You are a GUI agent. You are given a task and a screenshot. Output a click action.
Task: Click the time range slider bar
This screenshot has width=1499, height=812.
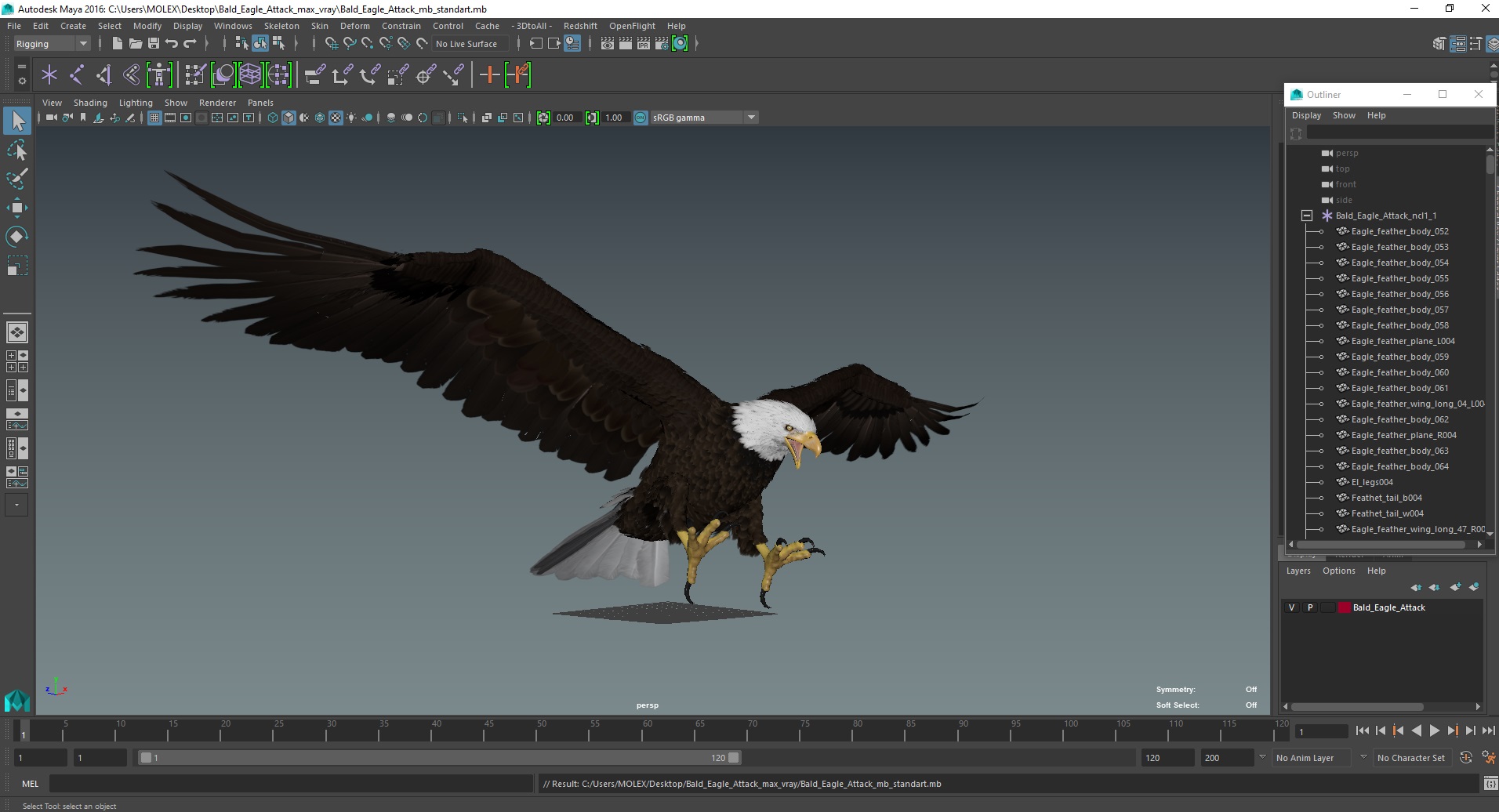click(439, 758)
